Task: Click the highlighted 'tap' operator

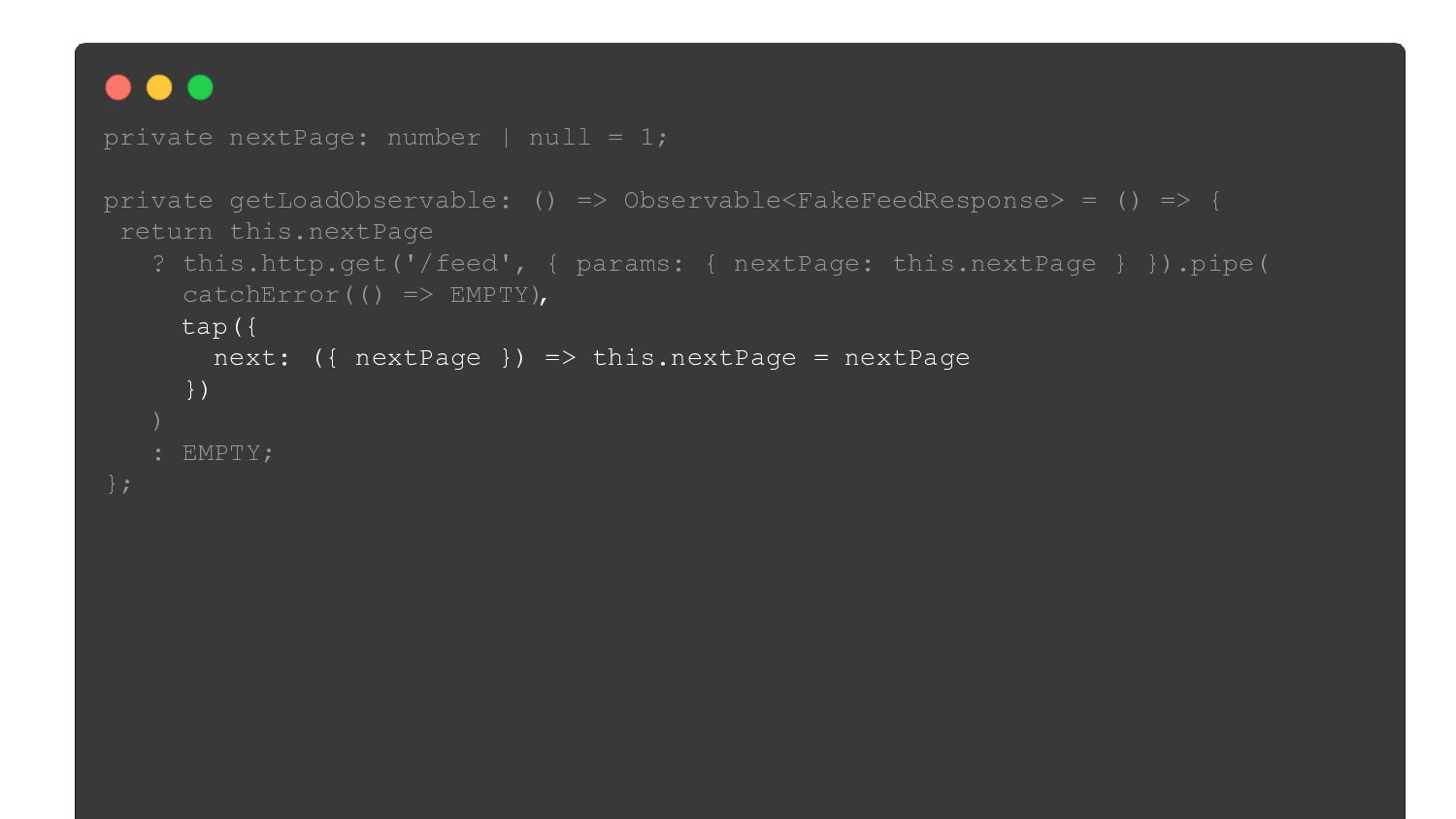Action: pyautogui.click(x=205, y=327)
